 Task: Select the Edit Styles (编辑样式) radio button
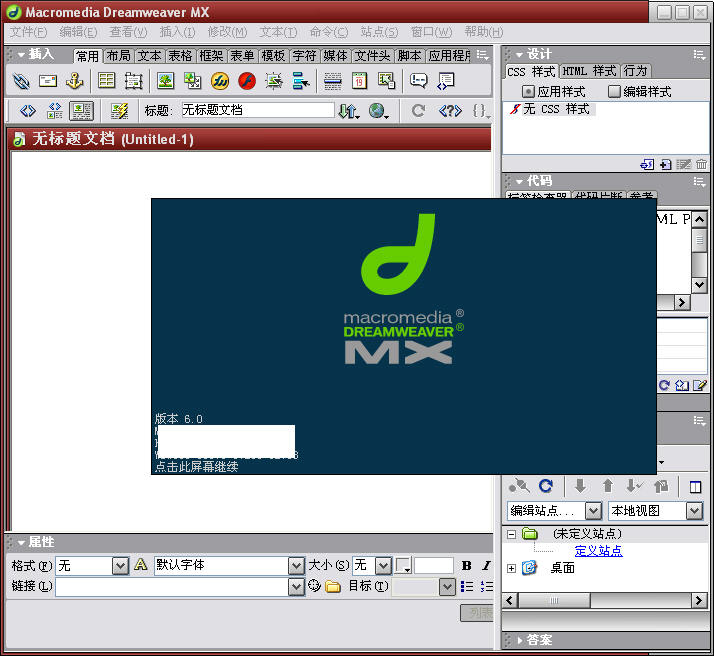tap(614, 92)
